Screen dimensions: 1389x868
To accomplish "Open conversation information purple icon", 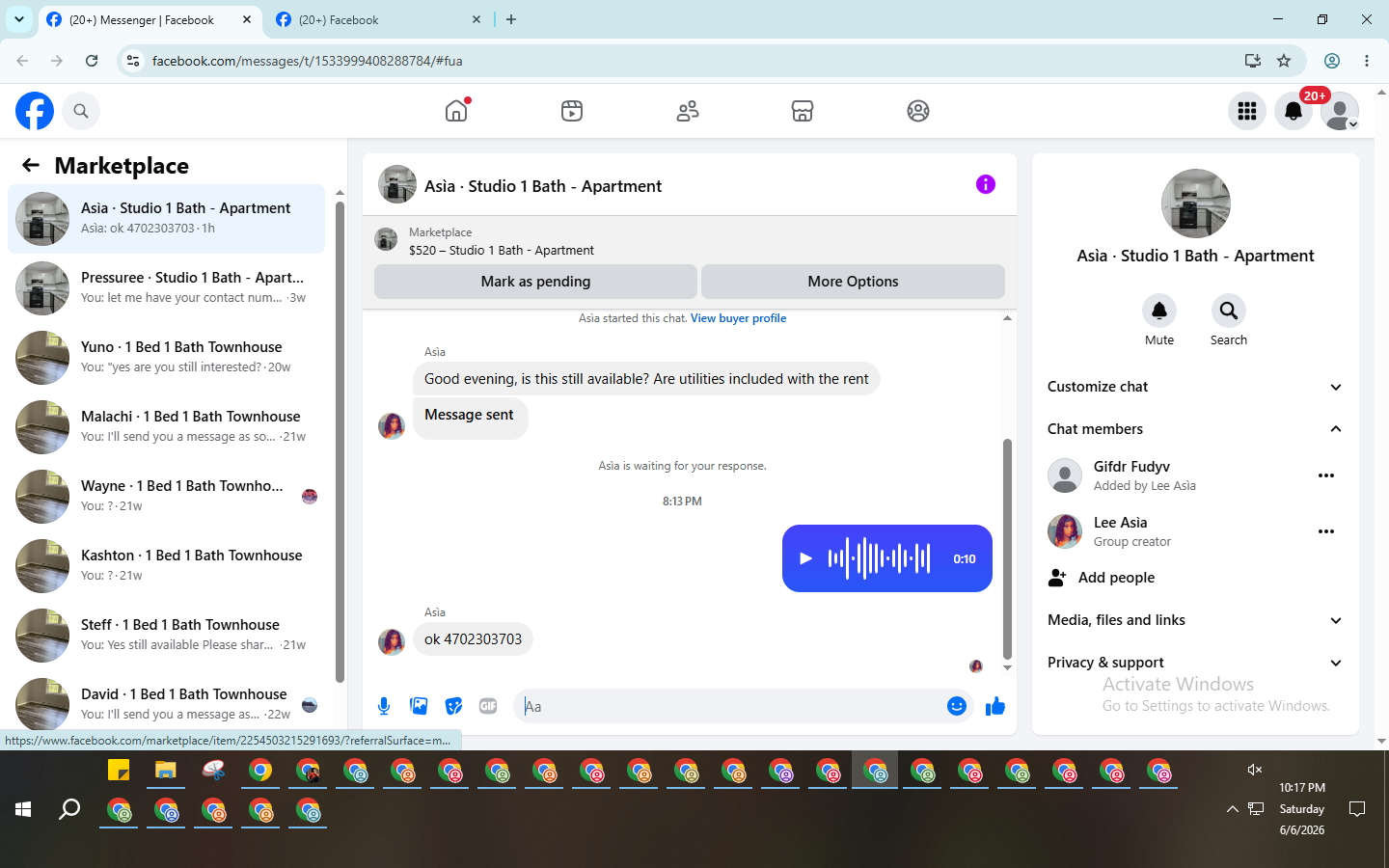I will [x=985, y=184].
